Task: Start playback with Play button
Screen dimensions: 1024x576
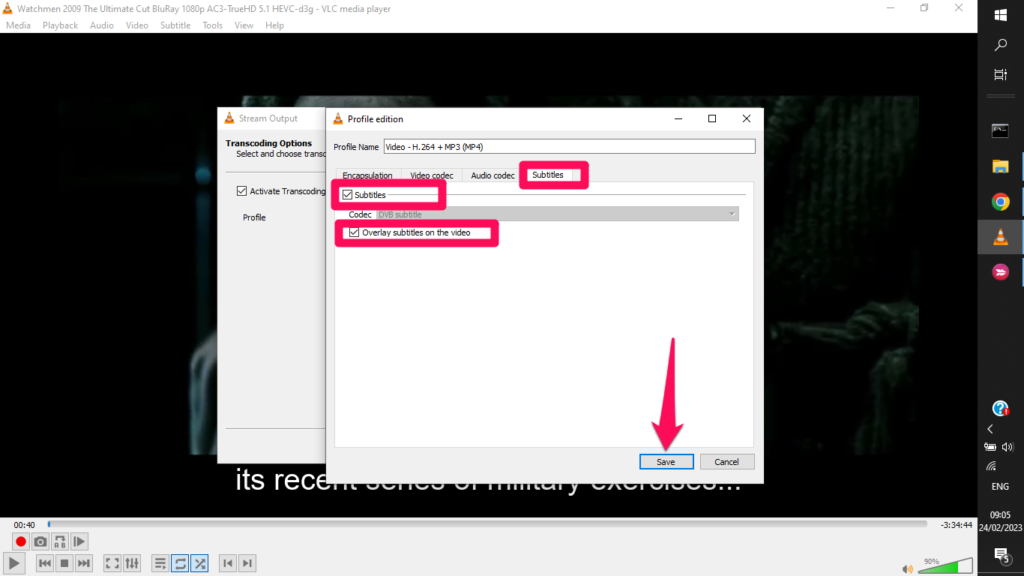Action: pos(14,563)
